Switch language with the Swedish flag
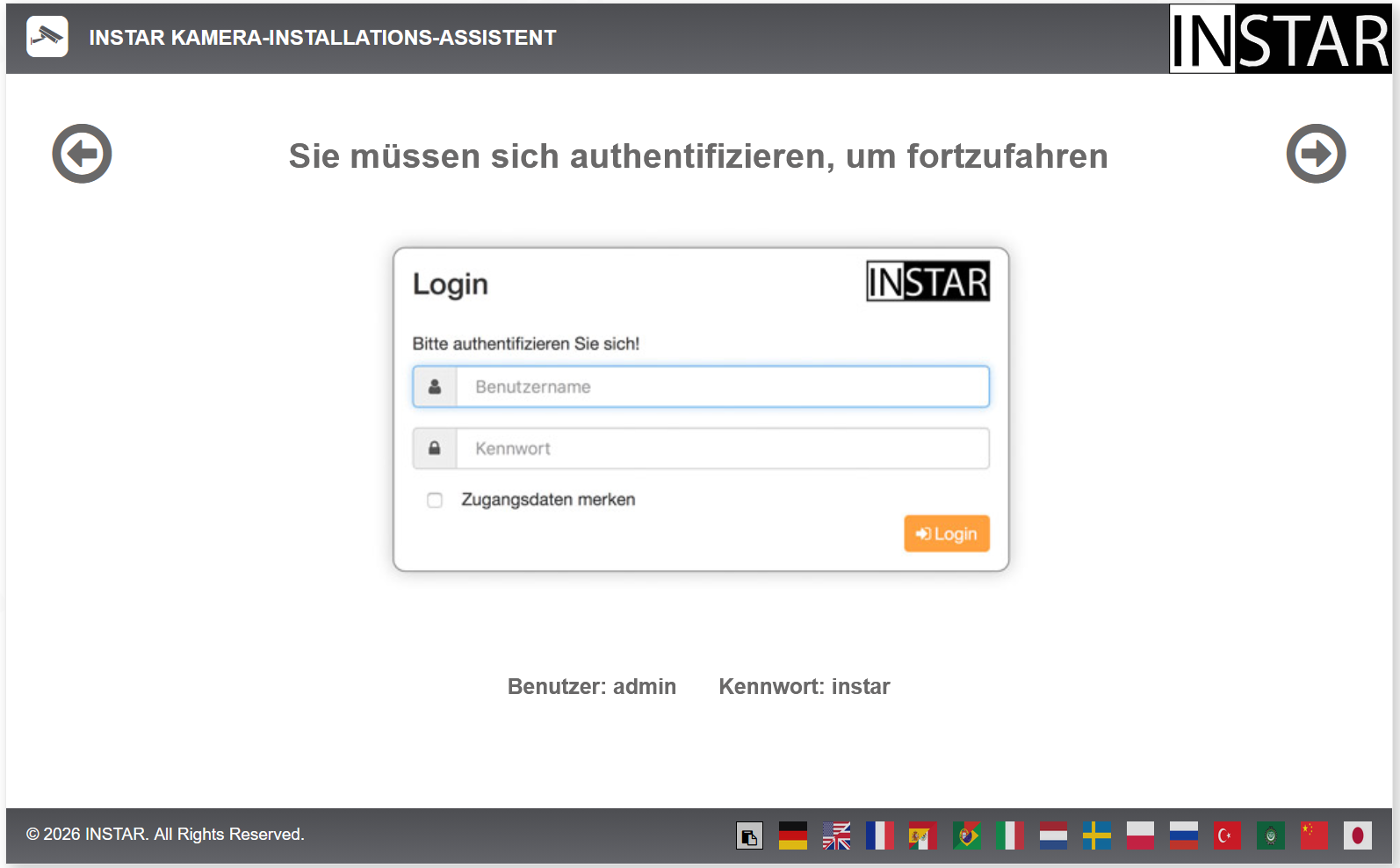This screenshot has height=868, width=1400. click(x=1097, y=835)
